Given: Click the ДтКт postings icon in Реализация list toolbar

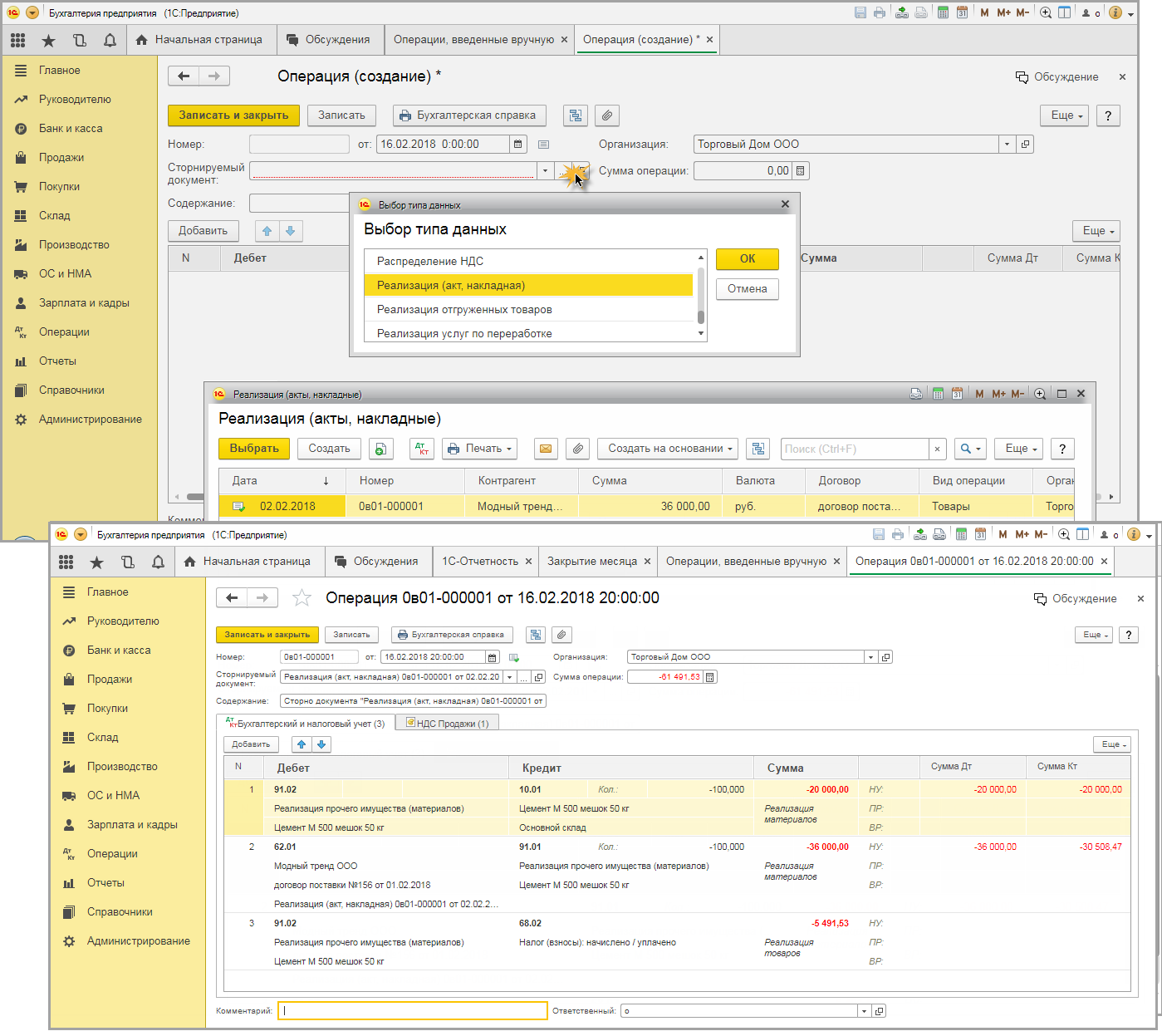Looking at the screenshot, I should tap(423, 449).
